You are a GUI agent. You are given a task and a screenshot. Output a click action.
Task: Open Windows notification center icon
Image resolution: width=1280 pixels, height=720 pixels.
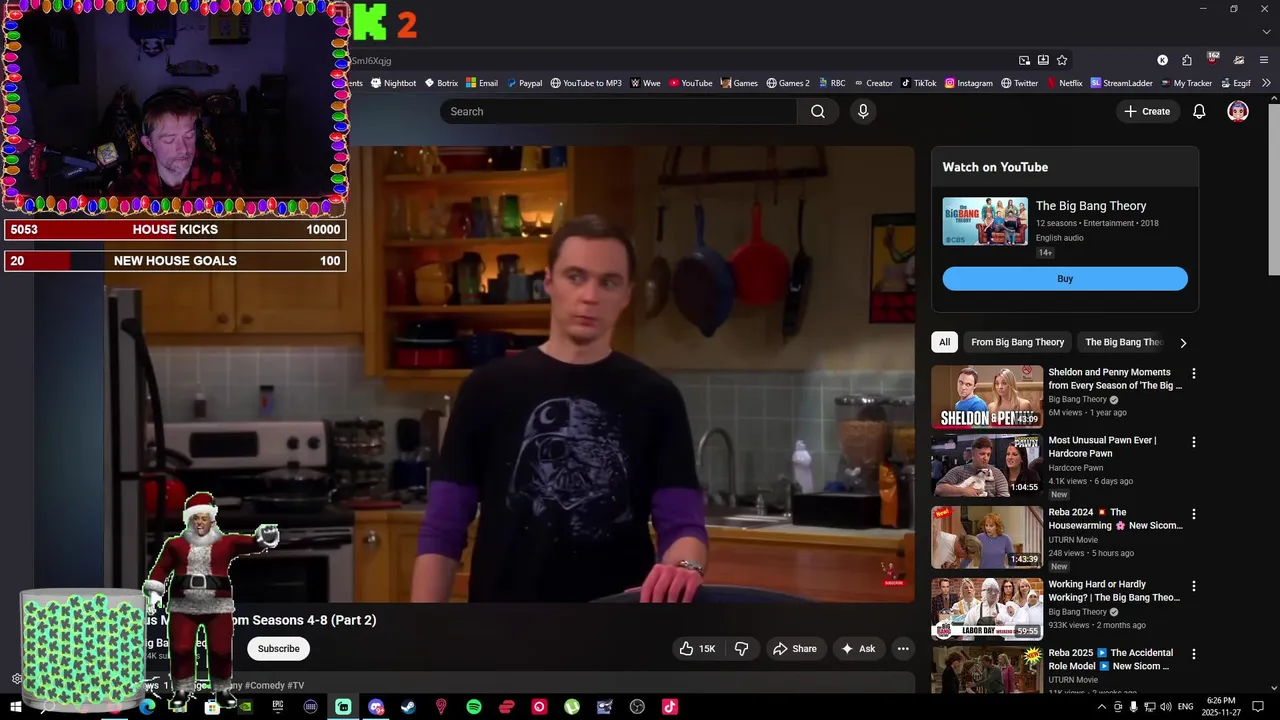(1258, 707)
